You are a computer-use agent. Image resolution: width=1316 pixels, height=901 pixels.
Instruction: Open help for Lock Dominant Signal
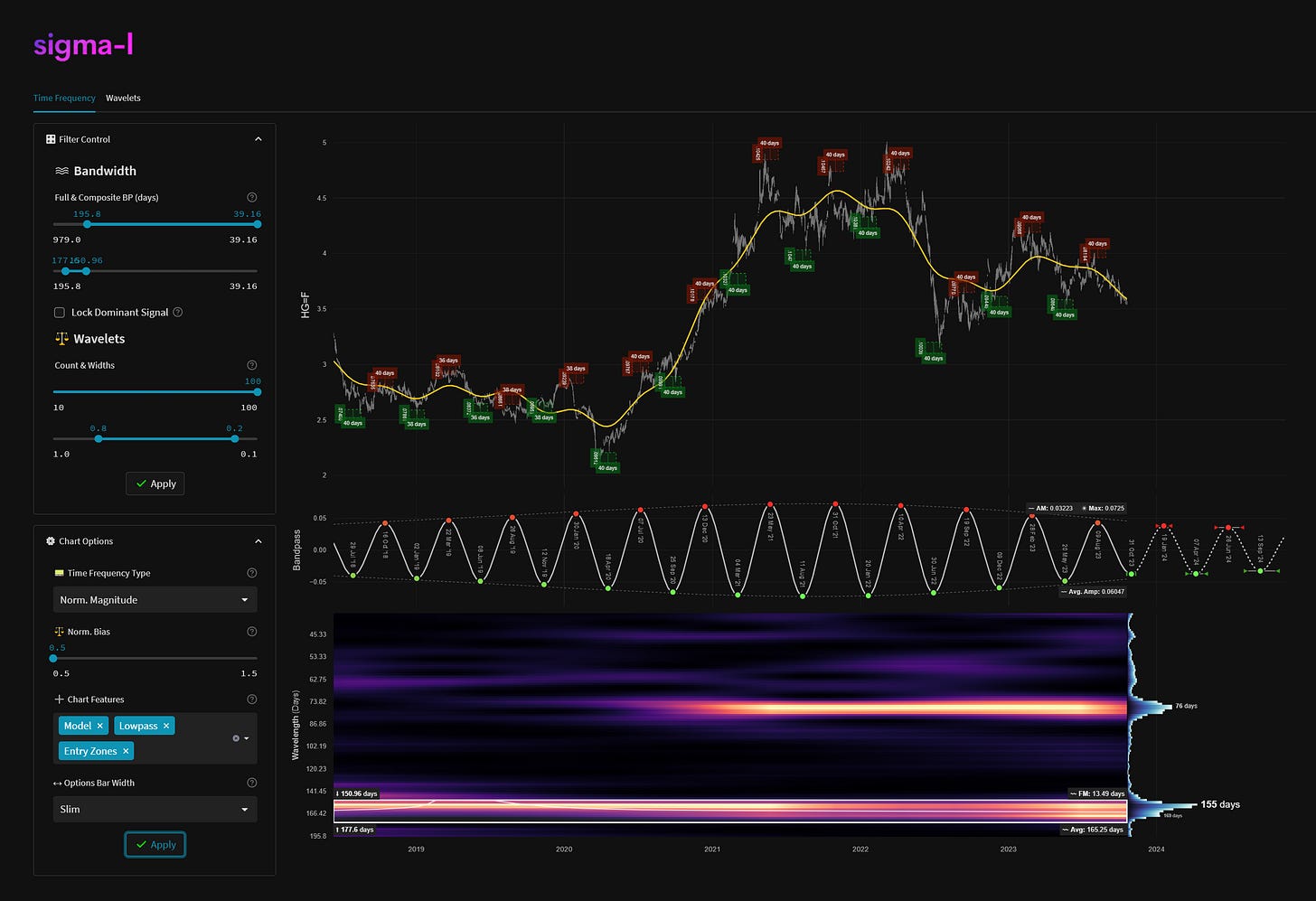pyautogui.click(x=178, y=312)
